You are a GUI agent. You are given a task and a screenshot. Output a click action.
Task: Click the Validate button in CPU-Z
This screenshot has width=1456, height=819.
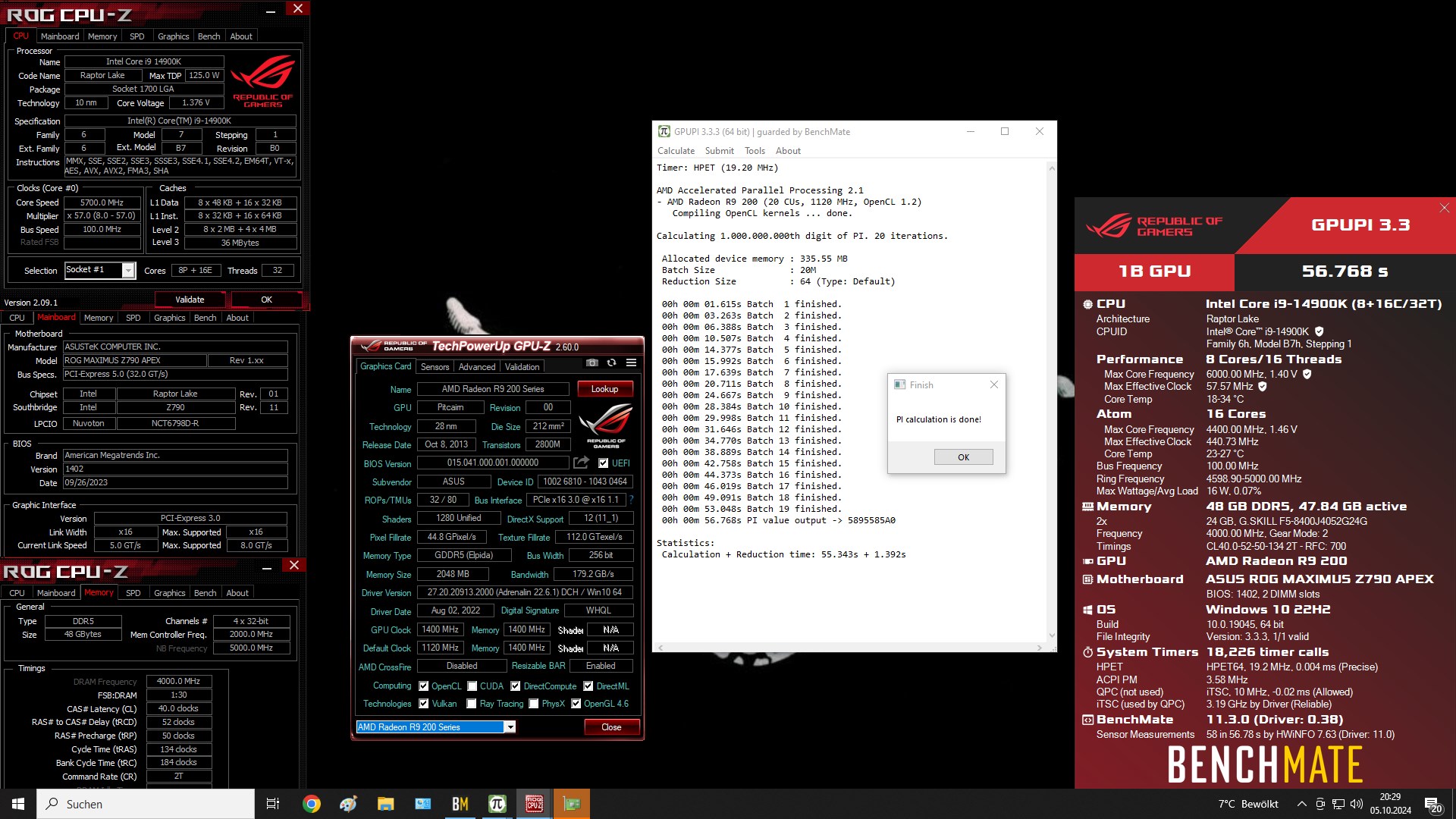(x=190, y=300)
